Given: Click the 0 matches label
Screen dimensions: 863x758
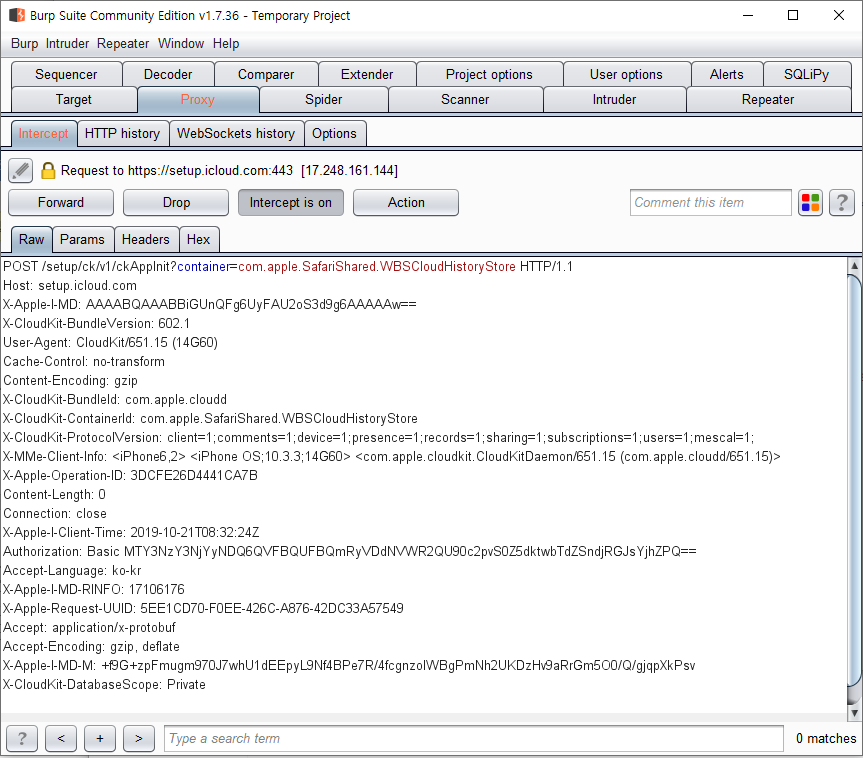Looking at the screenshot, I should (x=826, y=738).
